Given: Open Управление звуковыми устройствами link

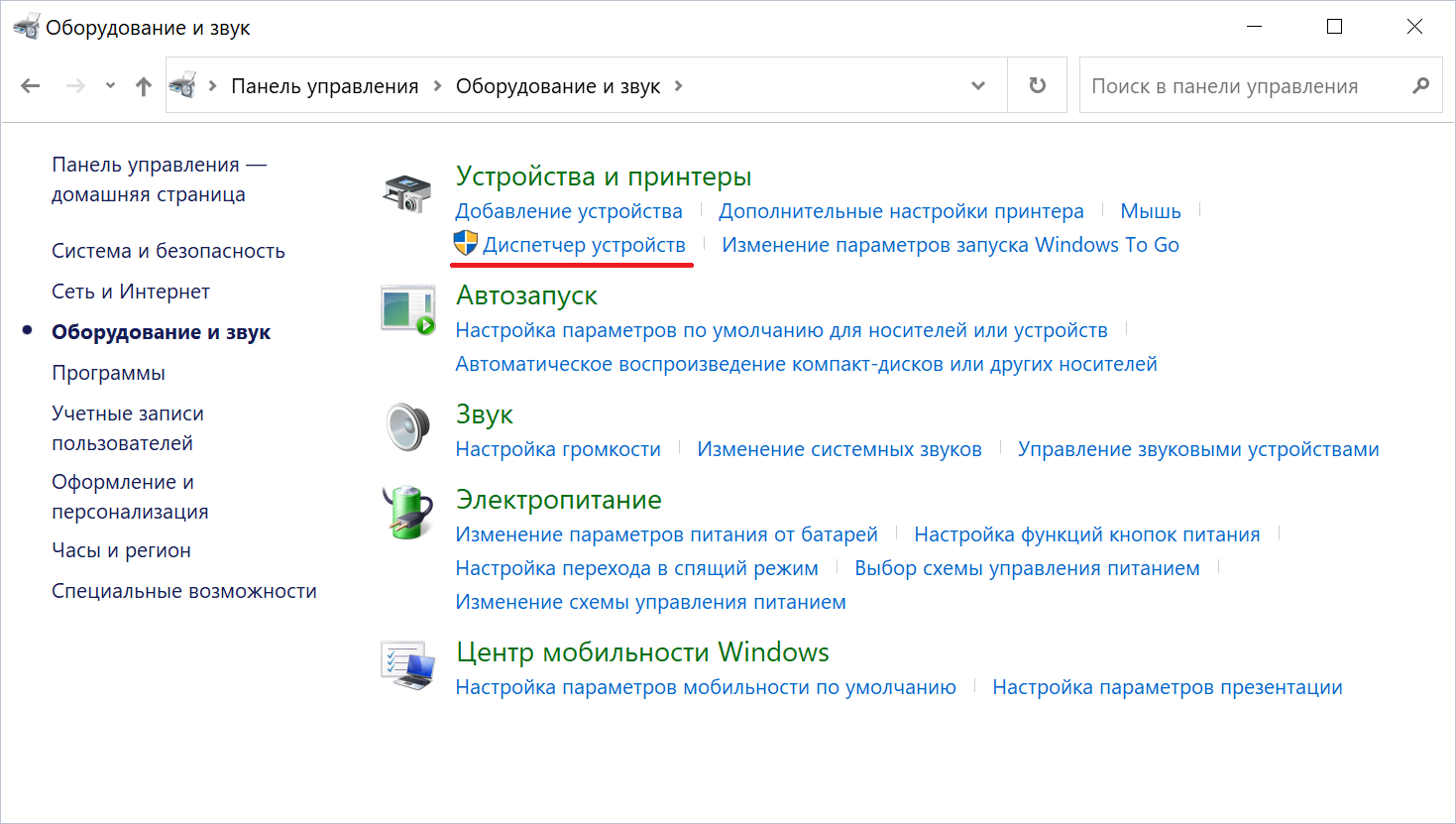Looking at the screenshot, I should click(1198, 449).
